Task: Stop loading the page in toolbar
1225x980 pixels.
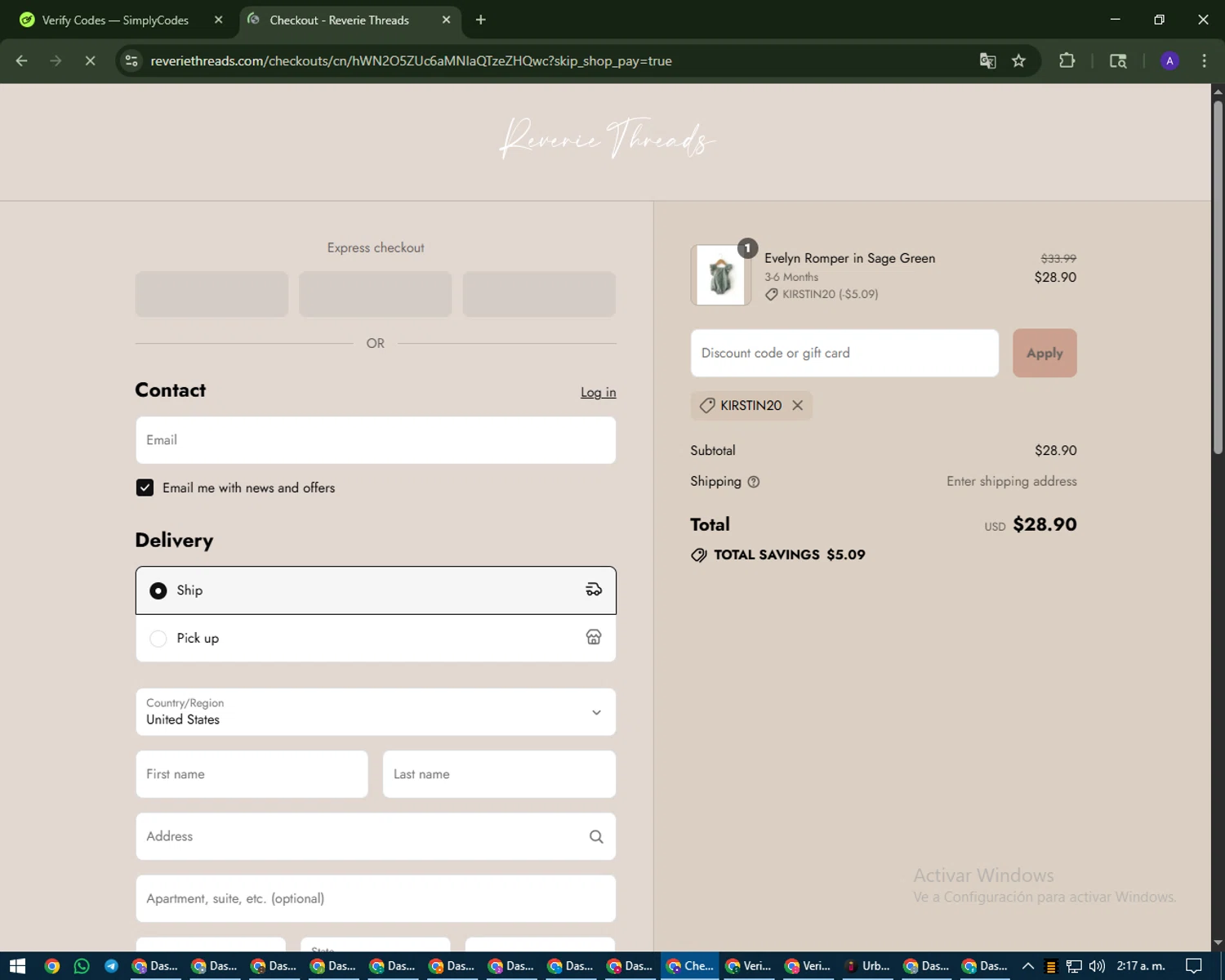Action: point(90,60)
